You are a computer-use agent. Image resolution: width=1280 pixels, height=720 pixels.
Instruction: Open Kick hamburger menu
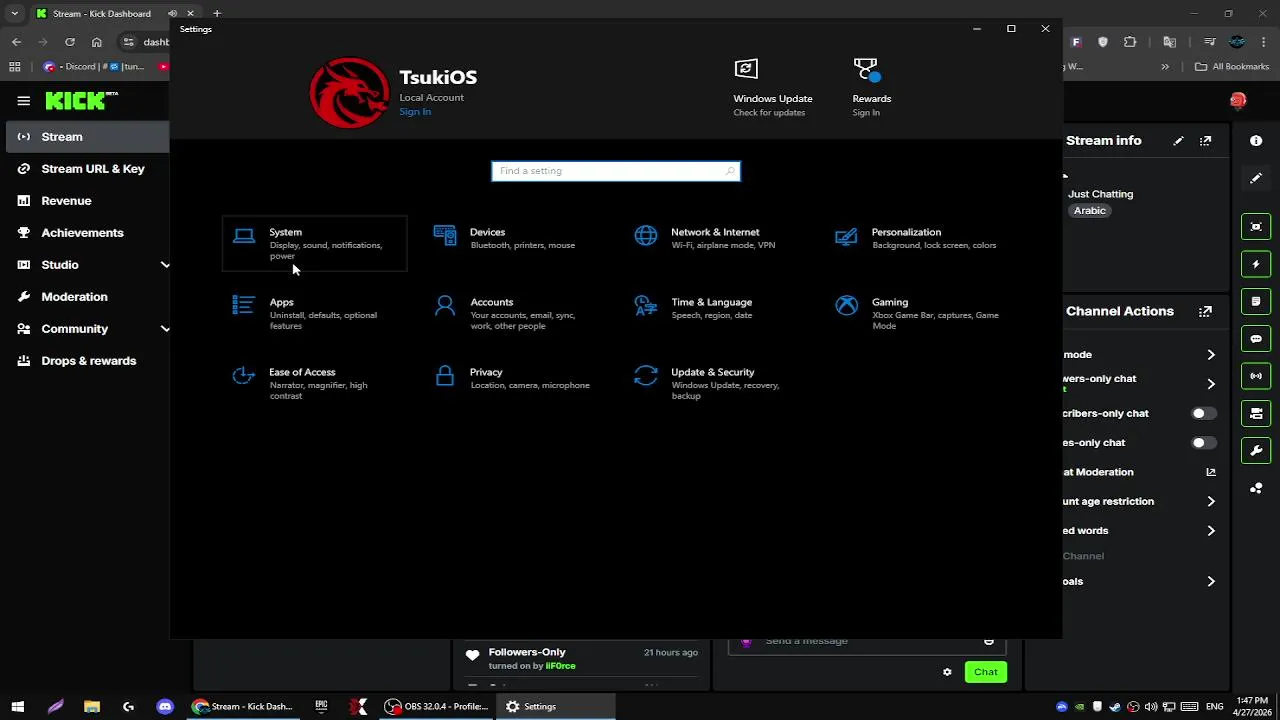[23, 101]
